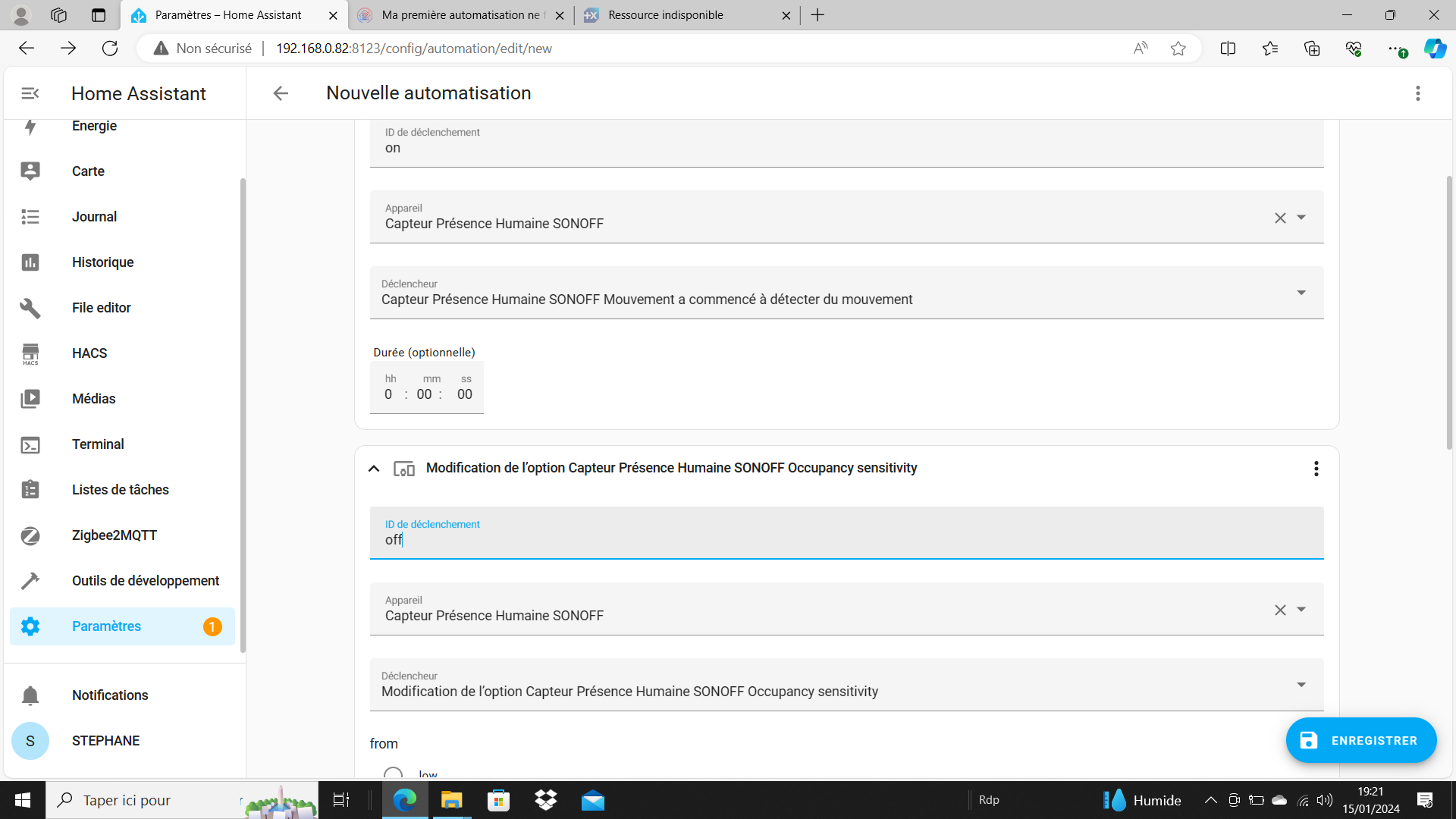
Task: Open File Explorer from the taskbar
Action: click(451, 800)
